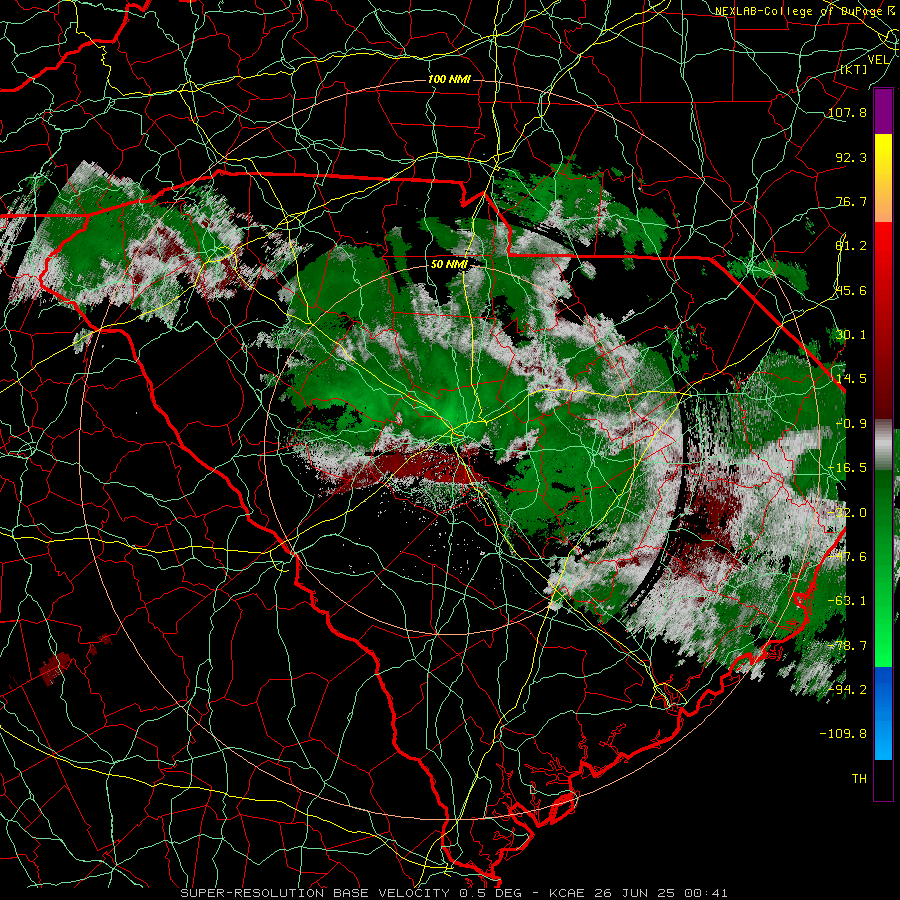Click the 76.7 scale value

point(851,201)
